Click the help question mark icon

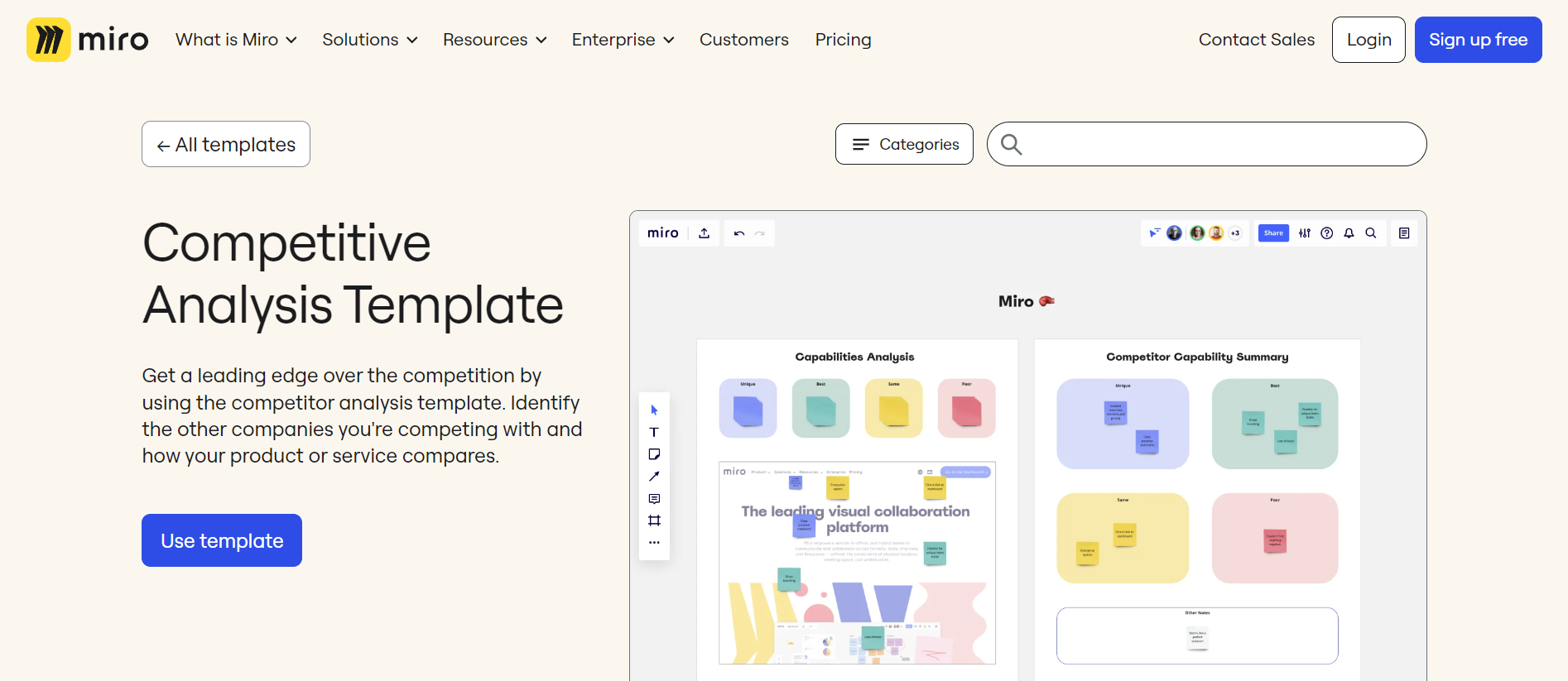click(x=1327, y=233)
